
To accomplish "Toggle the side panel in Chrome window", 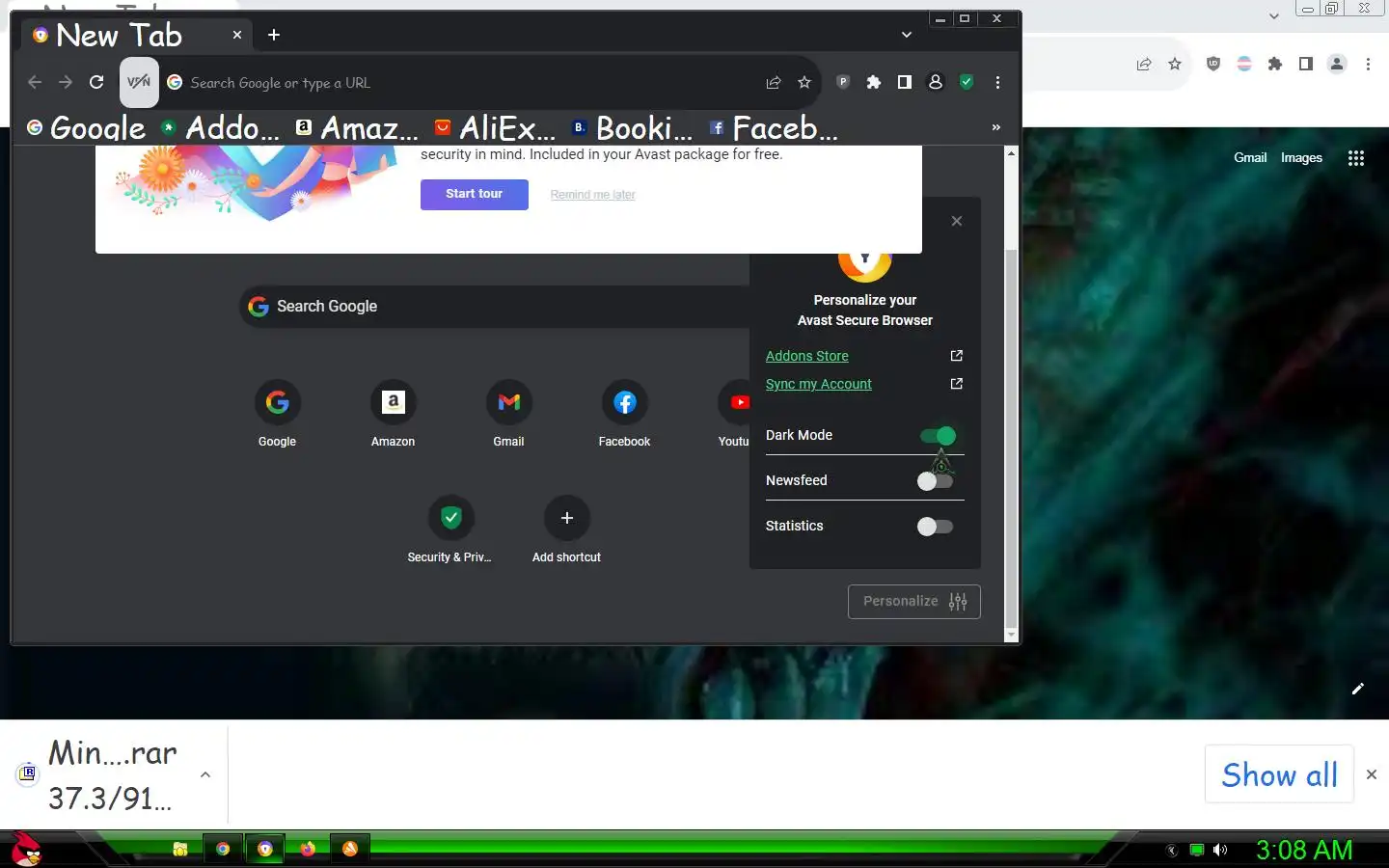I will [1306, 65].
